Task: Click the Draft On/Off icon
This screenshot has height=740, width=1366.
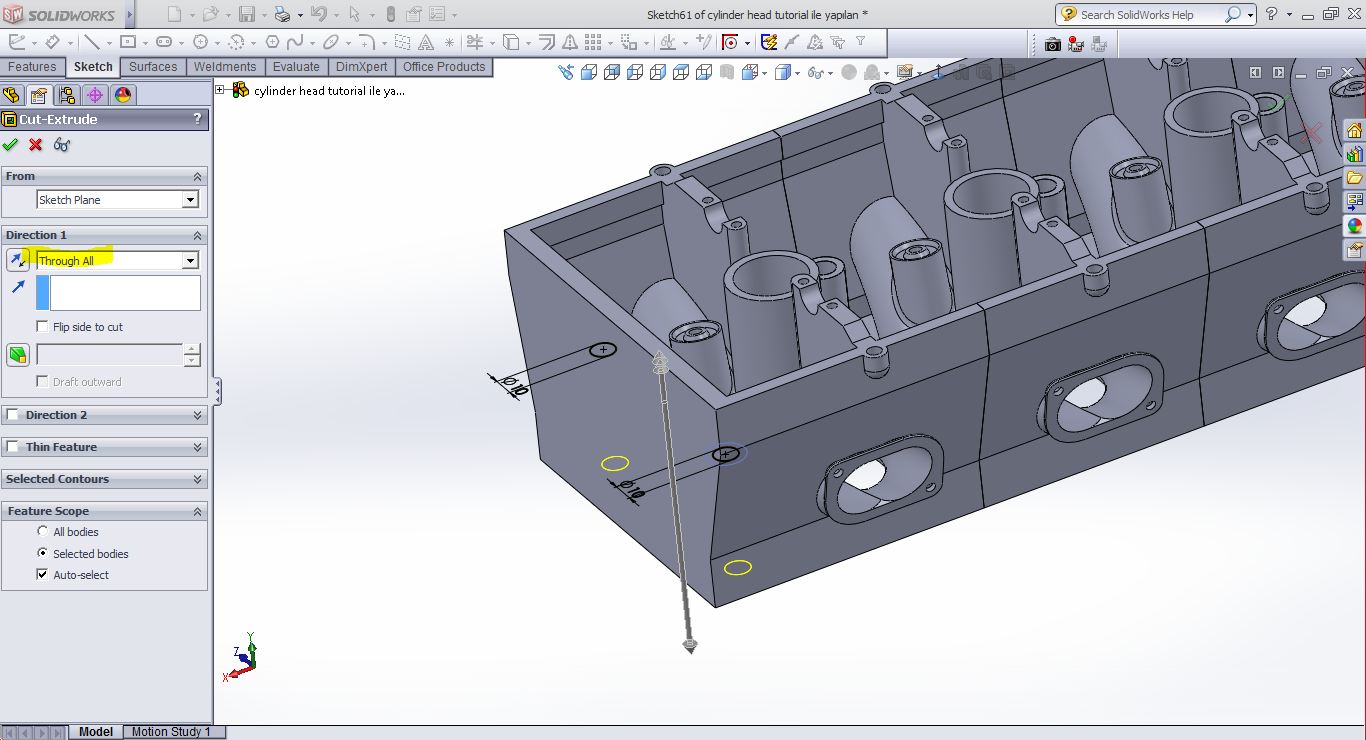Action: point(18,355)
